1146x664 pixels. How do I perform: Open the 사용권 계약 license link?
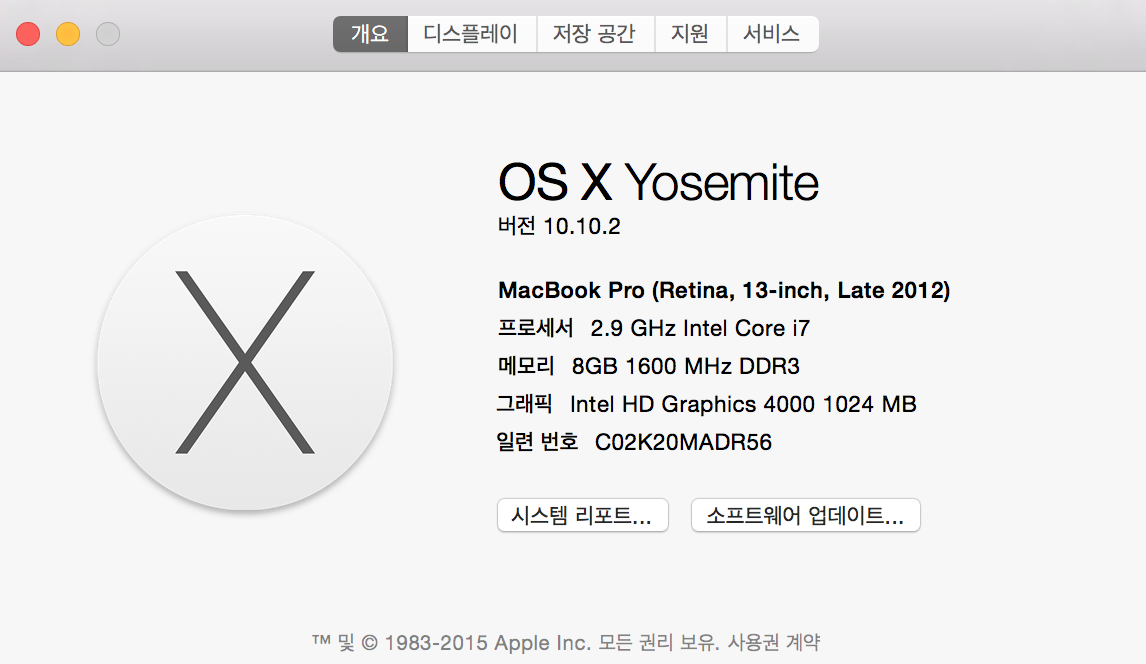787,642
